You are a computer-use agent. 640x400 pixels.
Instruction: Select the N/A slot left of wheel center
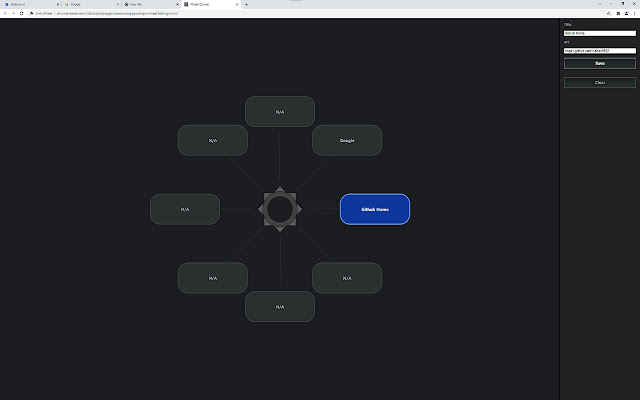[185, 209]
